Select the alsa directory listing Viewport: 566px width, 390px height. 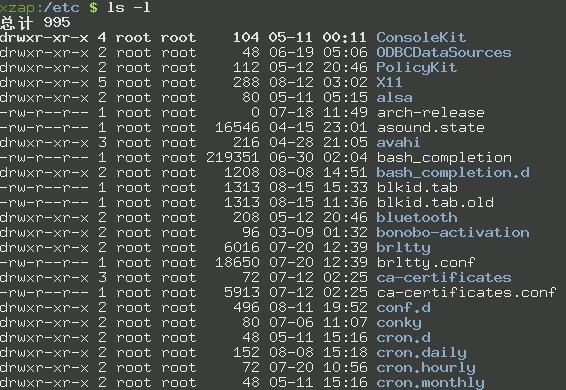pos(394,98)
